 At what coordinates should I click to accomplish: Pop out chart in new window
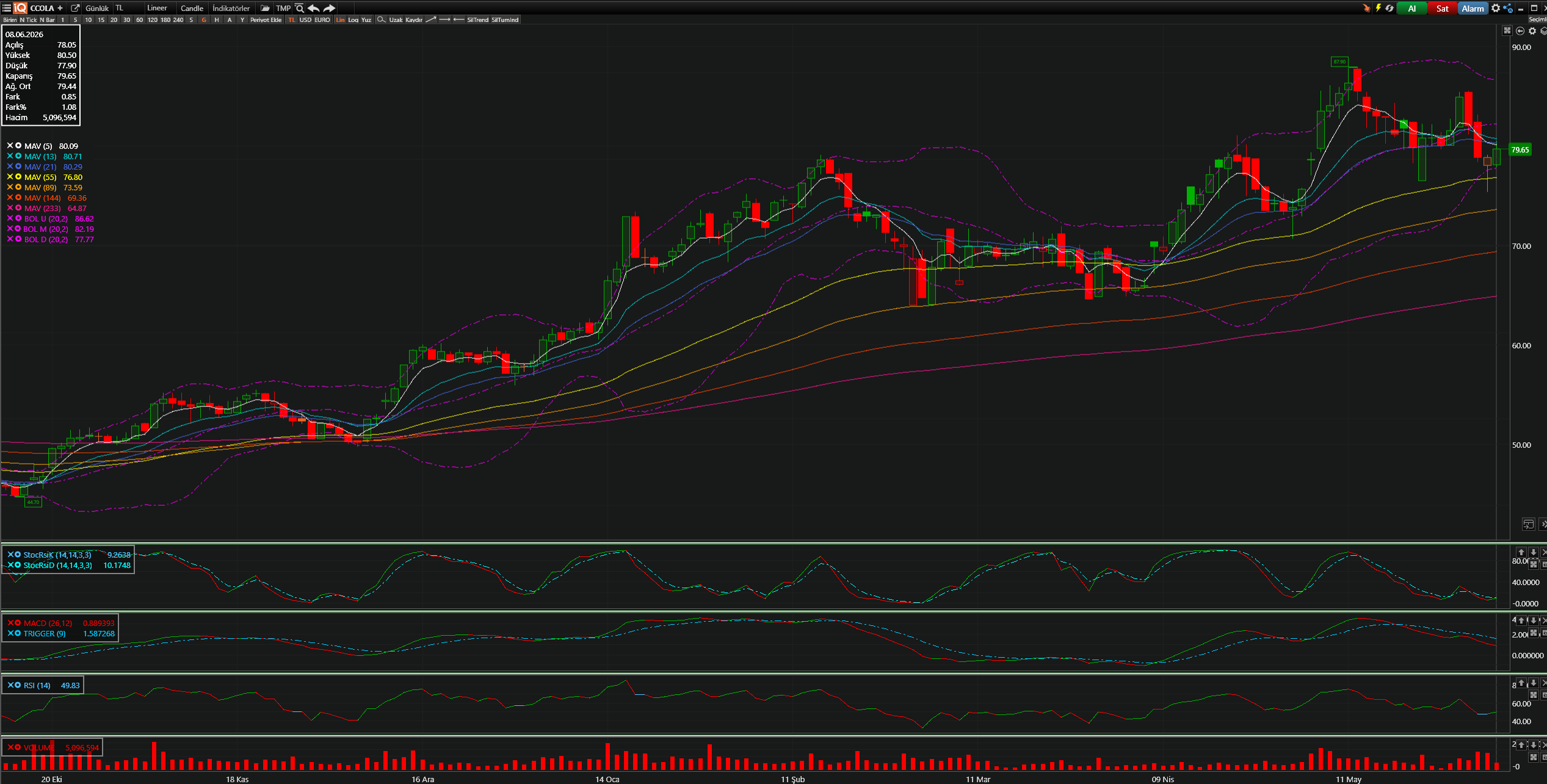tap(75, 8)
